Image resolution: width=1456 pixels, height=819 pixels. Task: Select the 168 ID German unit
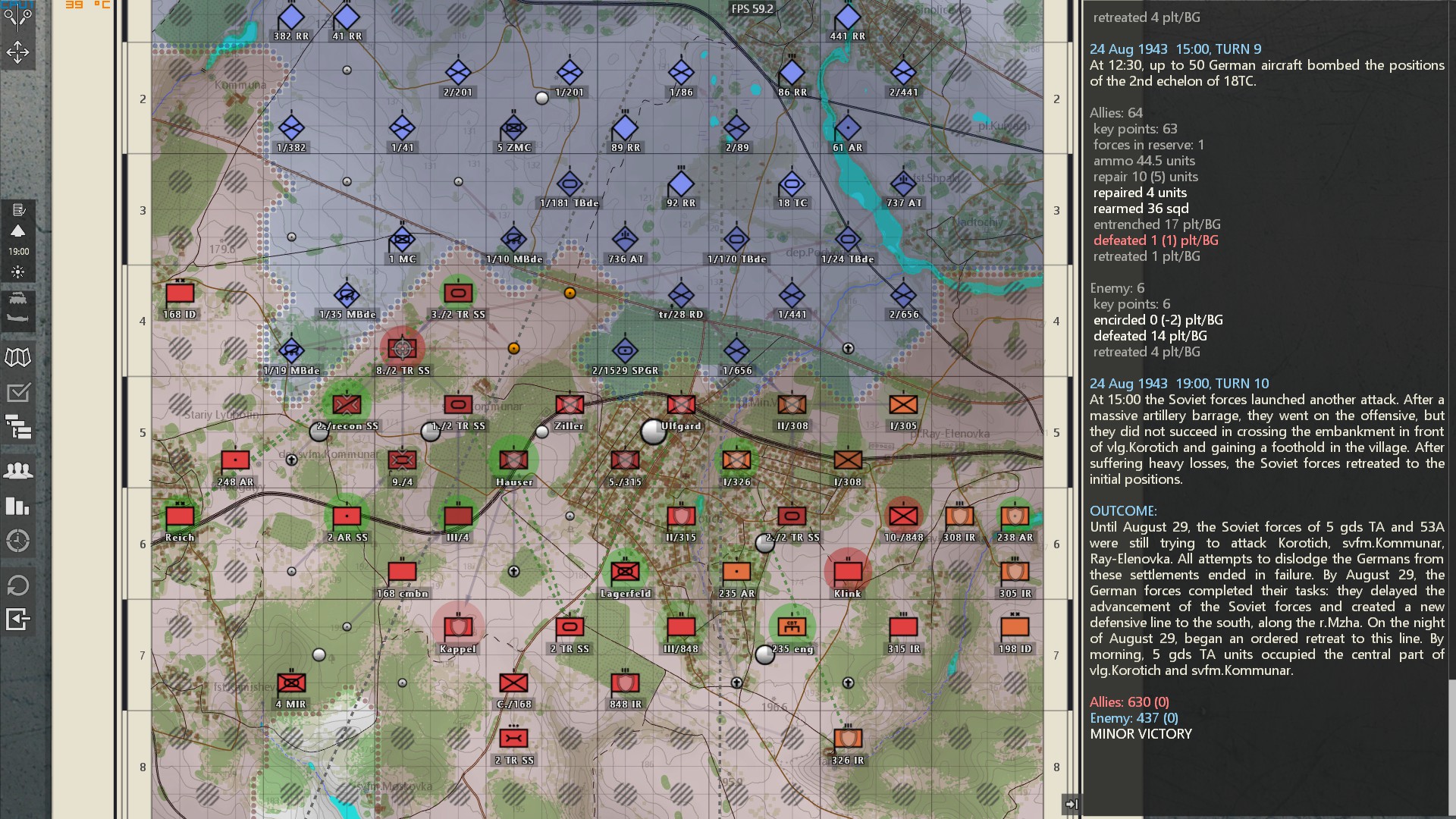180,293
